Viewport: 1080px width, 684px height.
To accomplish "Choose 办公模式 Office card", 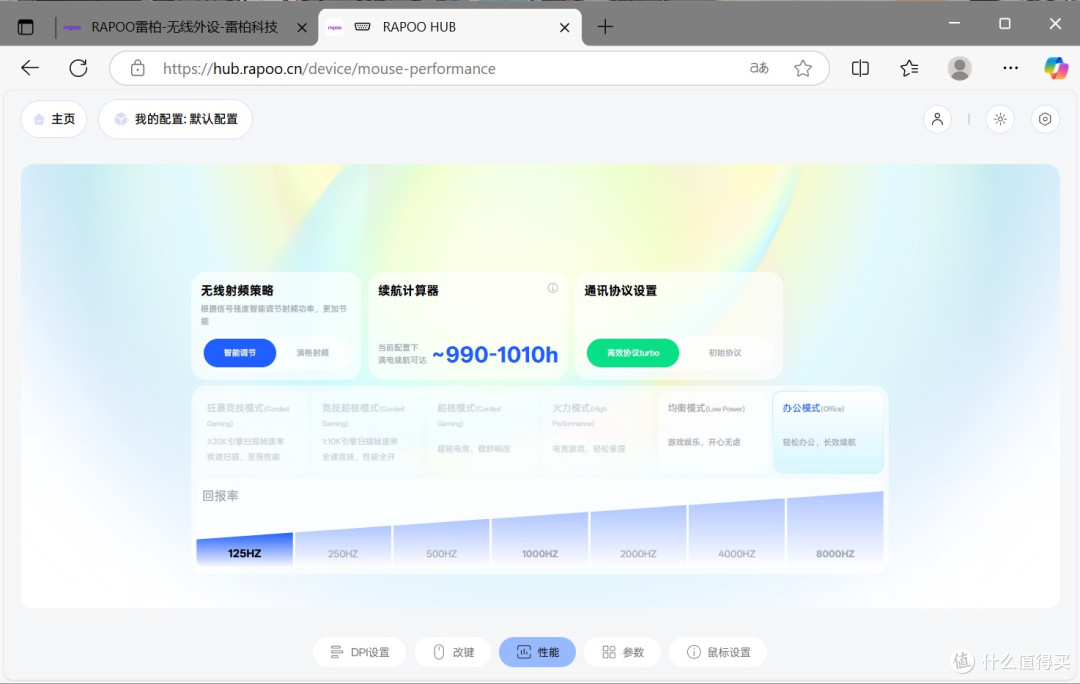I will tap(828, 432).
